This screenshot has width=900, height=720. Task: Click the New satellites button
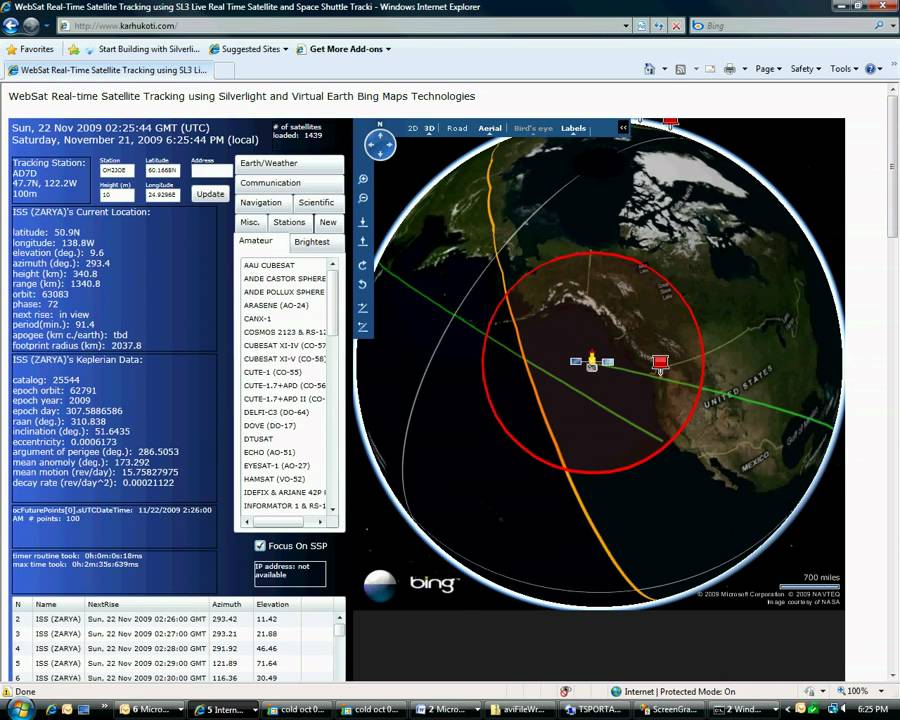click(329, 222)
